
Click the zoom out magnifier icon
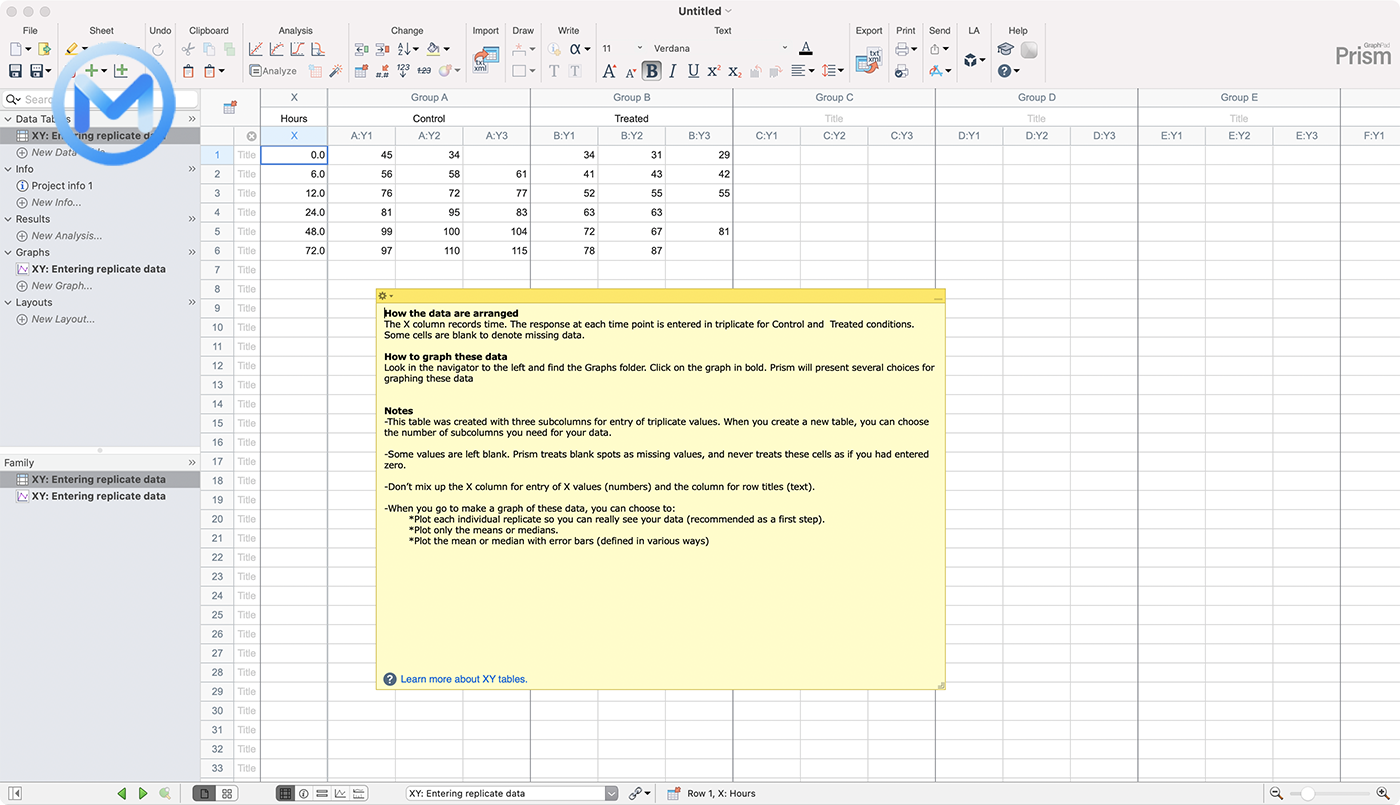pos(1276,793)
